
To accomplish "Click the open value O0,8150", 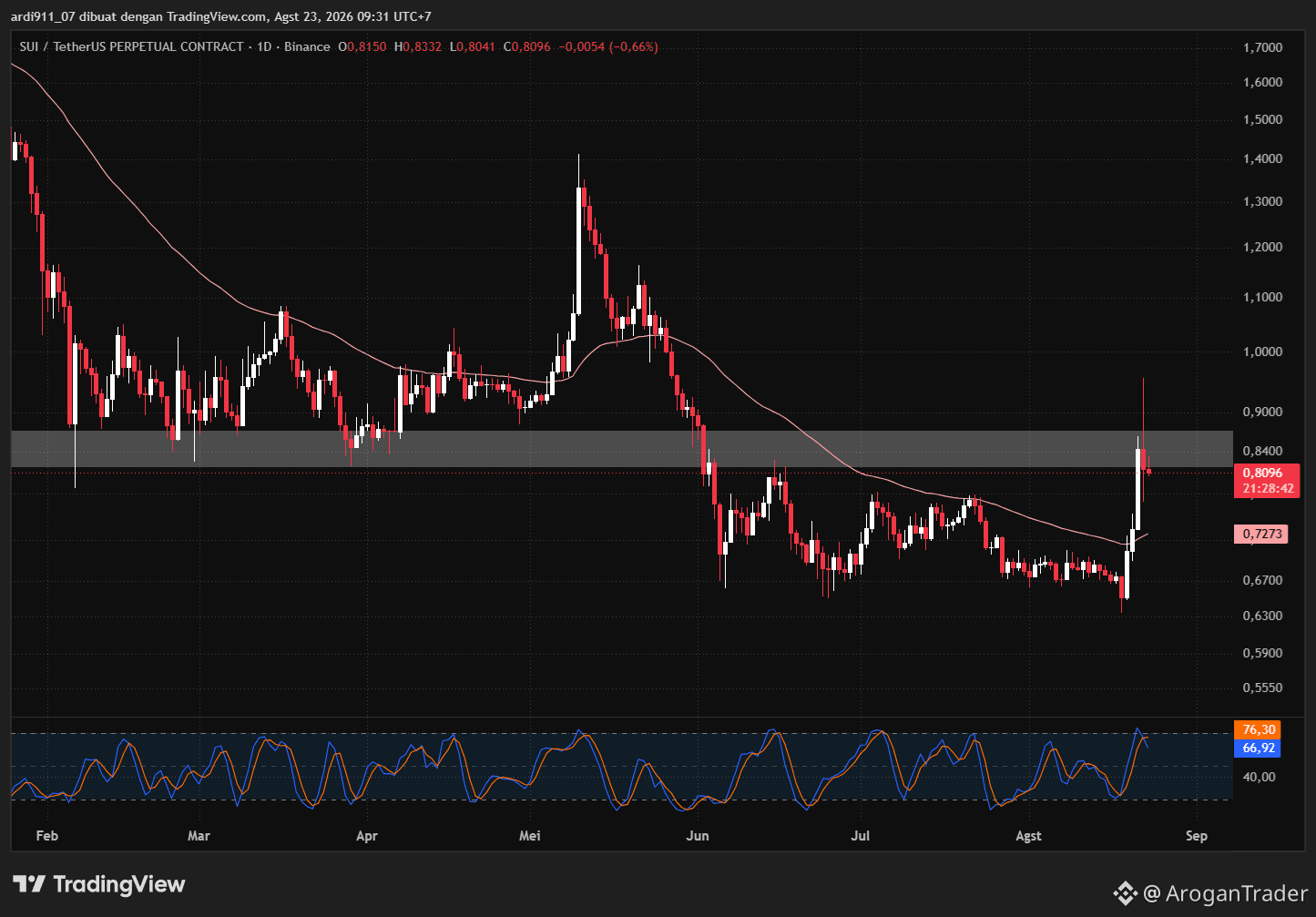I will (362, 46).
